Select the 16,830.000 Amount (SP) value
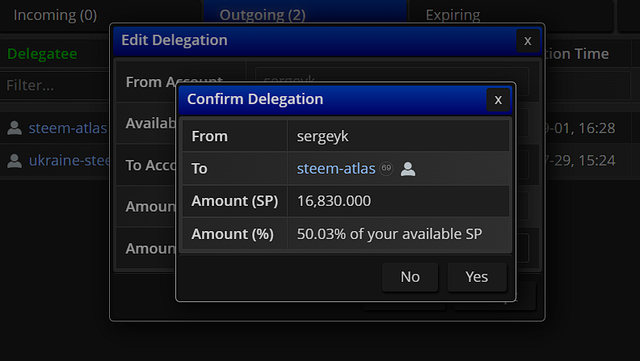This screenshot has height=361, width=640. [334, 201]
